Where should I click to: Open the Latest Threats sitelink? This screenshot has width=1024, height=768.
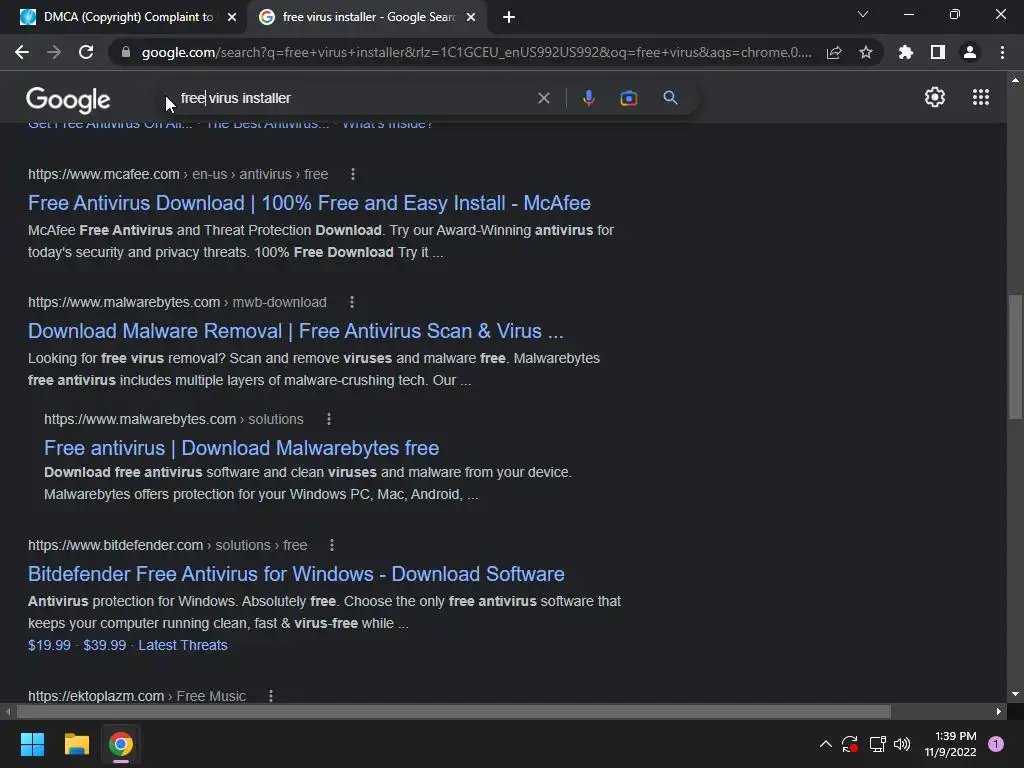point(183,645)
